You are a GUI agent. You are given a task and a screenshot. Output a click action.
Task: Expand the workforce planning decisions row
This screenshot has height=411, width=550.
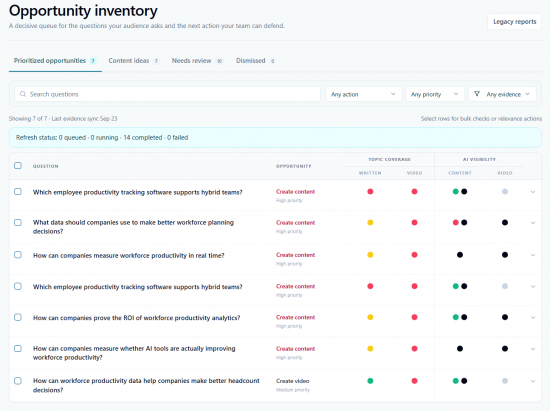pyautogui.click(x=533, y=223)
